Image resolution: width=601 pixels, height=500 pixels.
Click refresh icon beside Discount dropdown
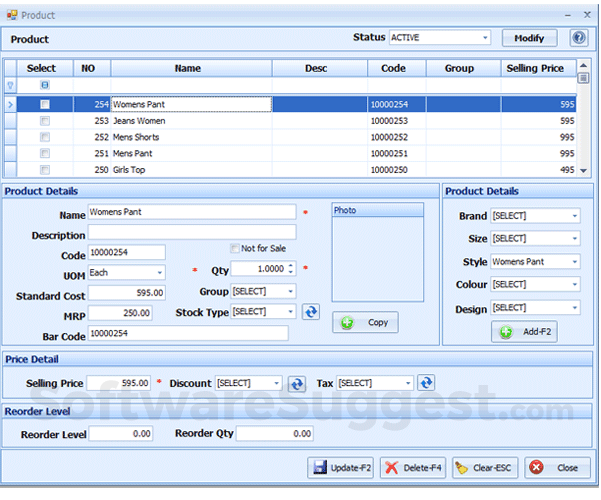tap(297, 383)
